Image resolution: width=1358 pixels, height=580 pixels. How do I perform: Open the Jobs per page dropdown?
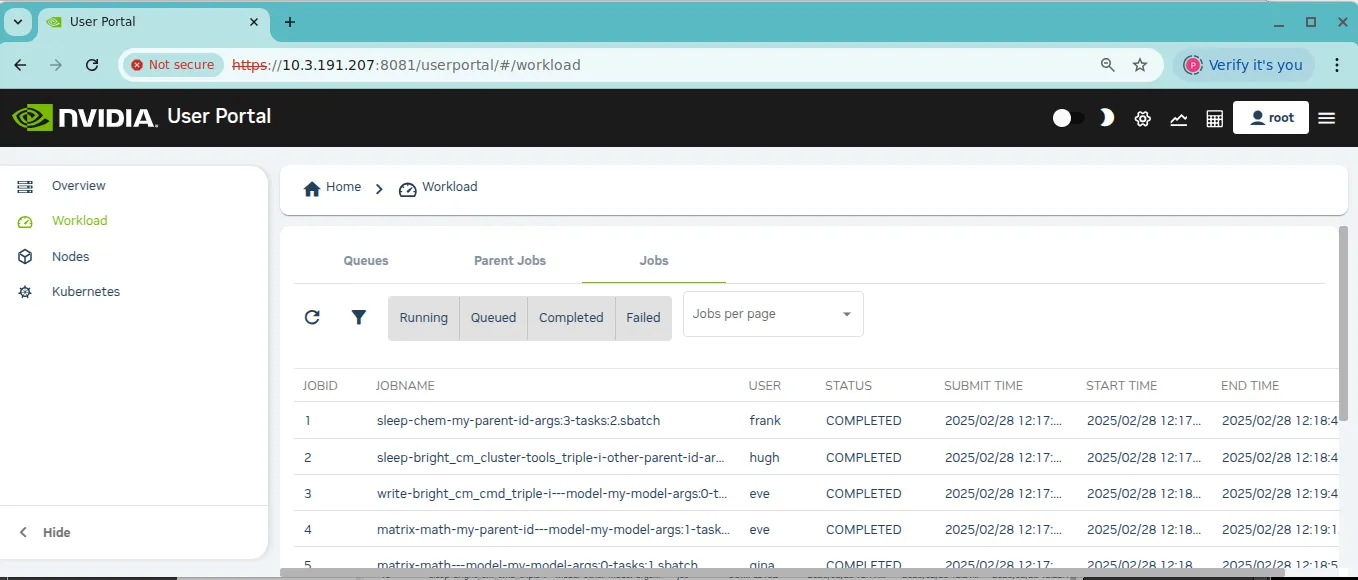(773, 314)
